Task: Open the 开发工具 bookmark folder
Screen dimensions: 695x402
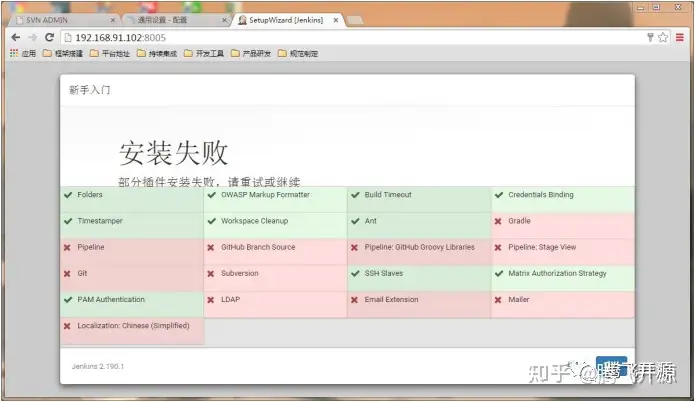Action: click(x=204, y=54)
